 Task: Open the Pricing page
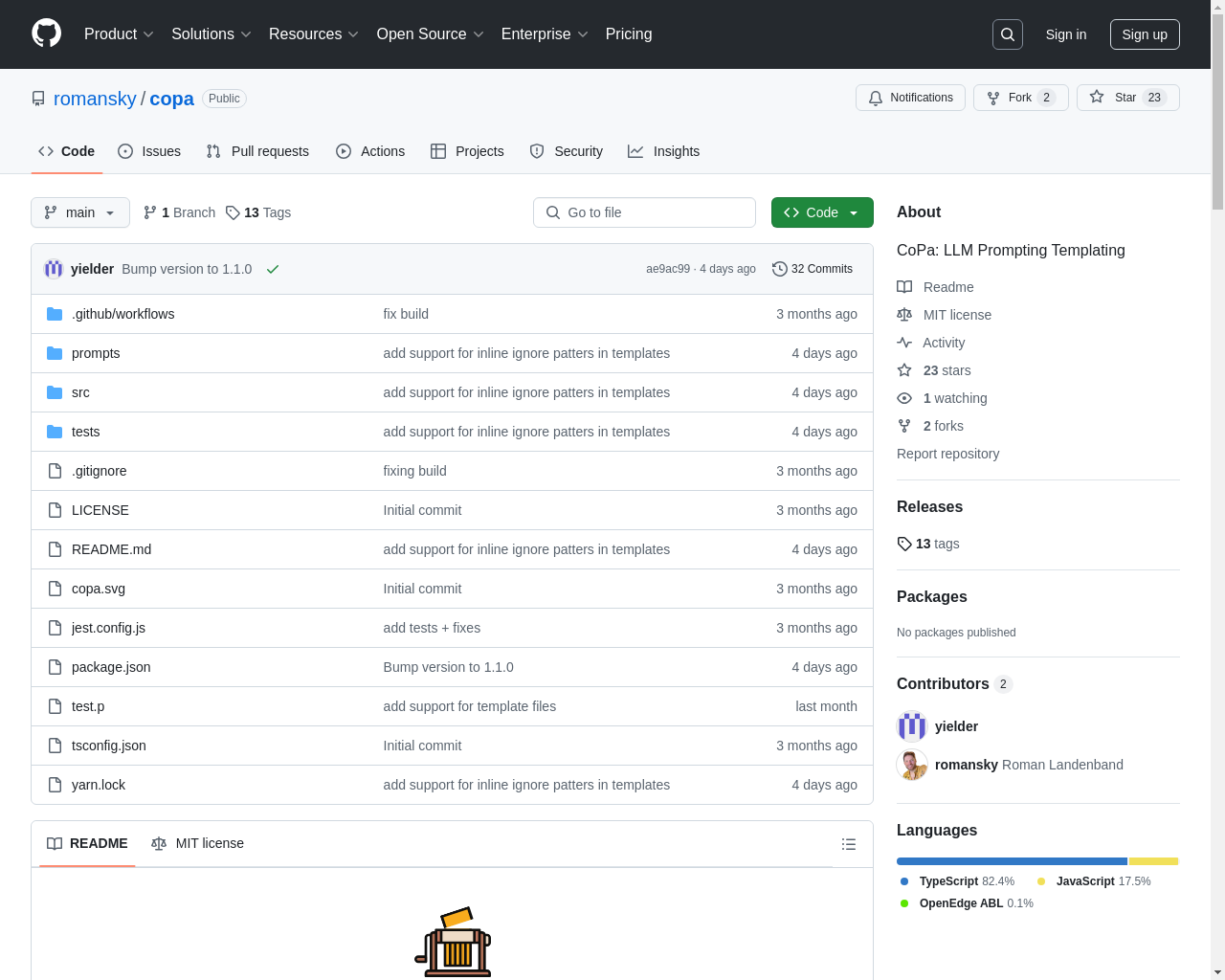pos(629,34)
